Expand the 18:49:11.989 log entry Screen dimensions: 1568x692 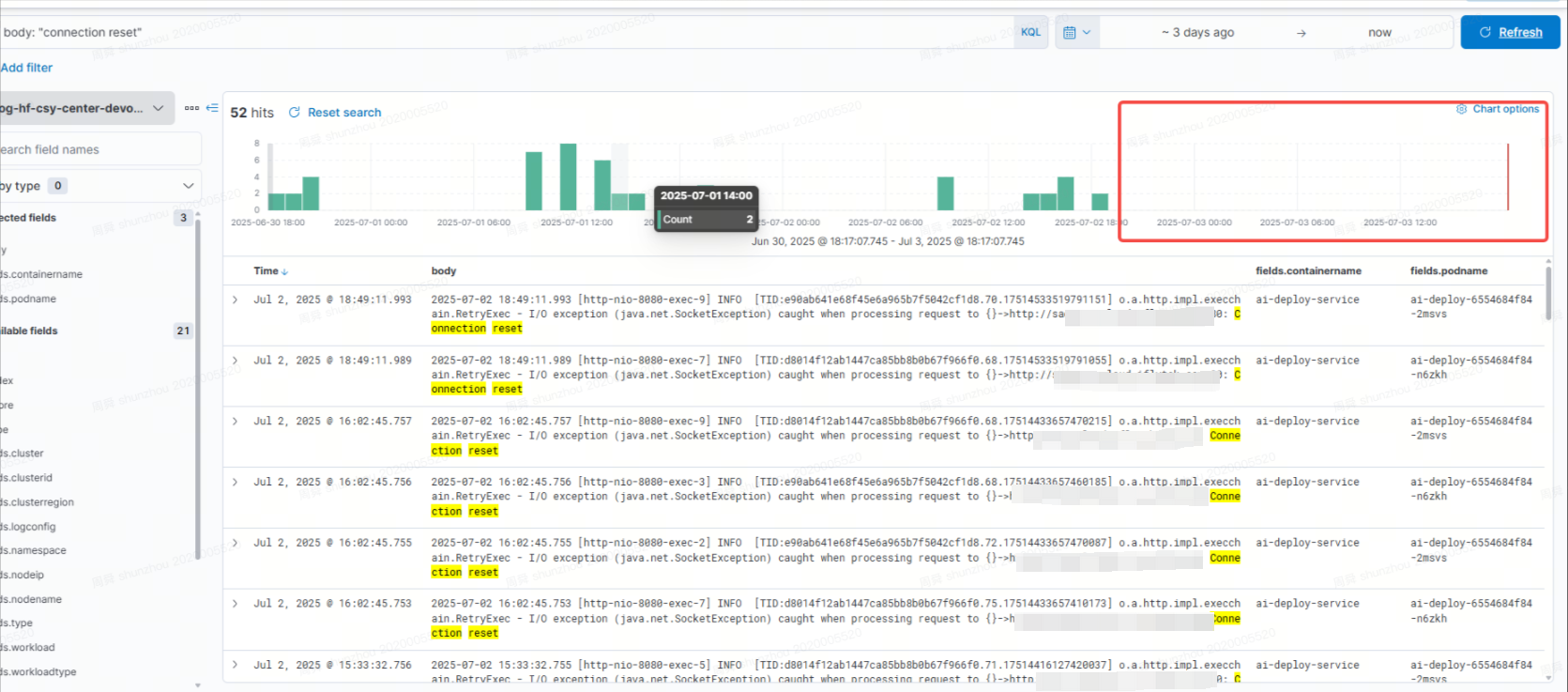[235, 361]
